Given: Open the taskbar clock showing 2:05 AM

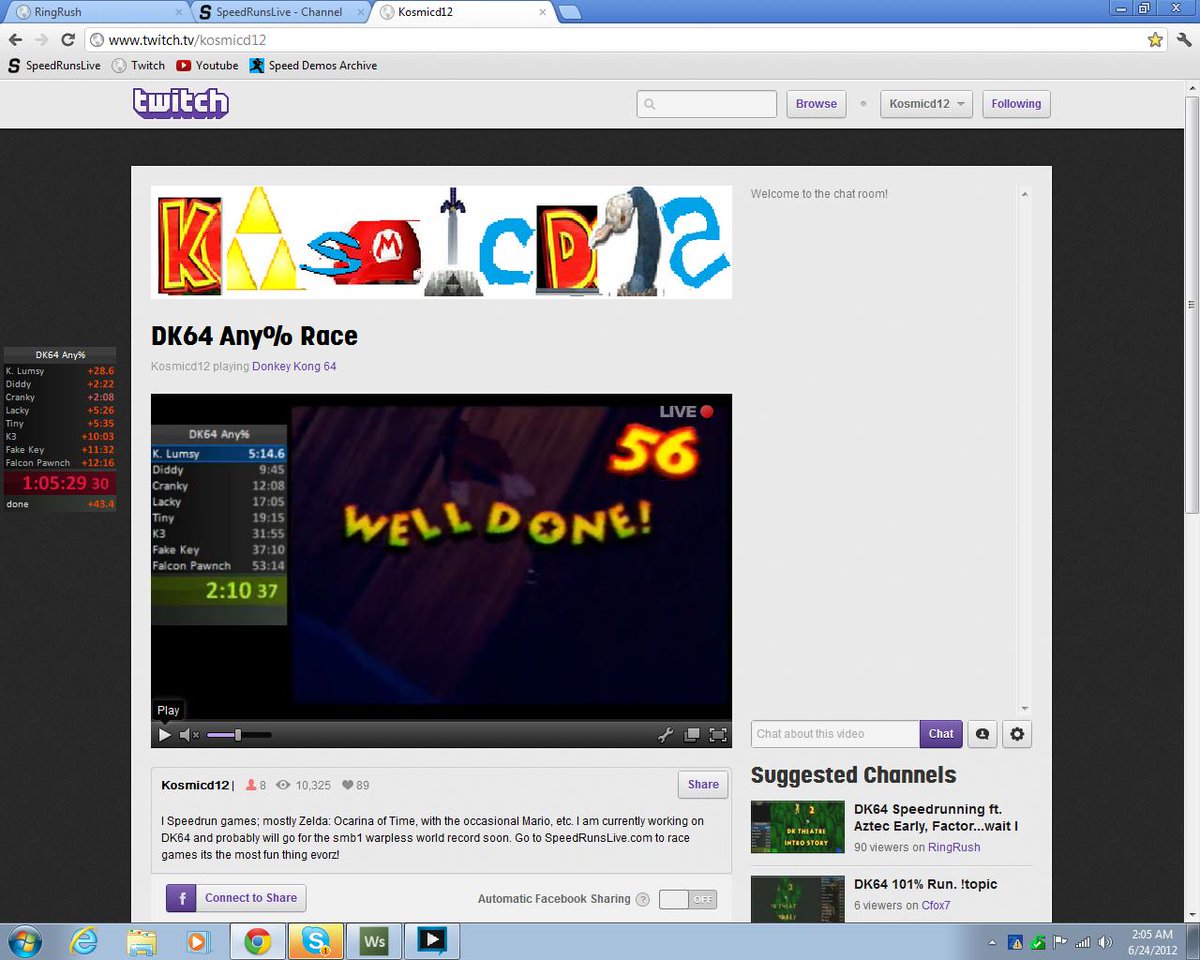Looking at the screenshot, I should click(x=1151, y=942).
